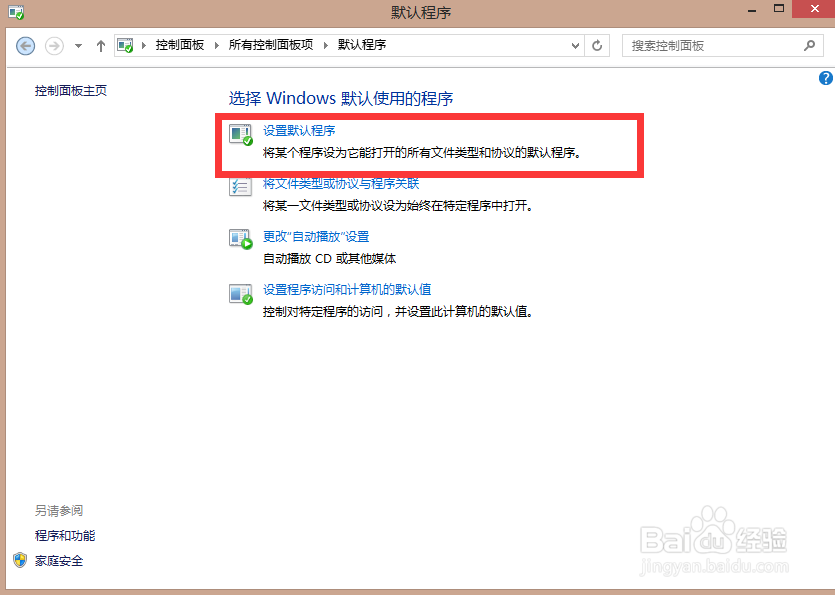Click the refresh icon beside the address bar
The height and width of the screenshot is (595, 835).
(x=597, y=45)
